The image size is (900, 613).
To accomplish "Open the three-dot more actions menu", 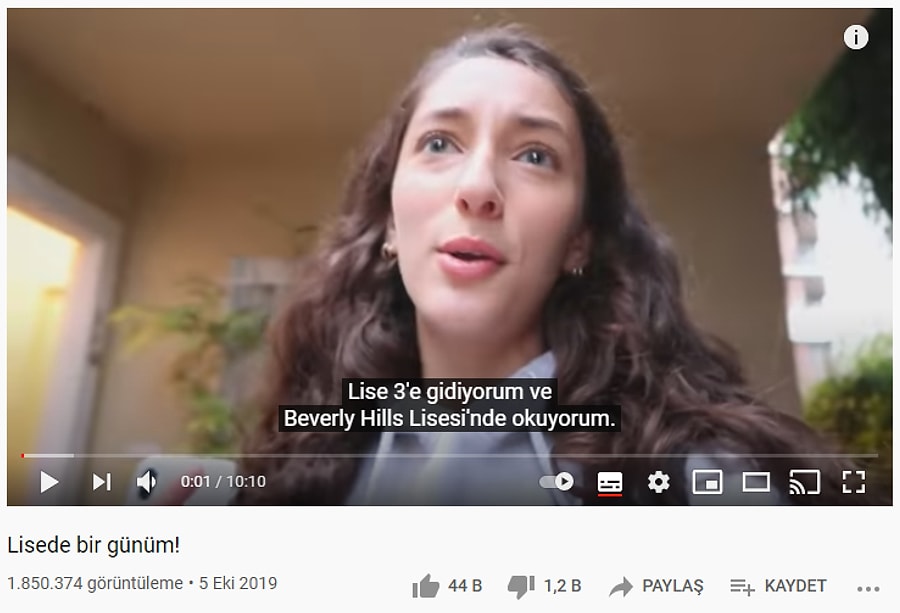I will click(x=868, y=588).
